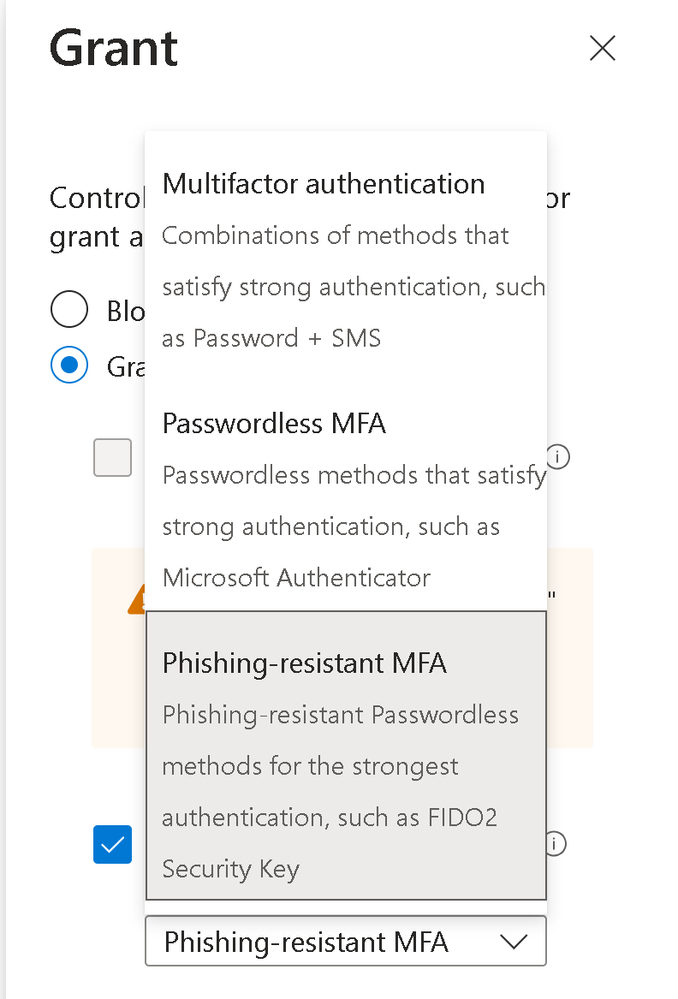This screenshot has height=999, width=678.
Task: Select the Block access radio button
Action: [x=69, y=309]
